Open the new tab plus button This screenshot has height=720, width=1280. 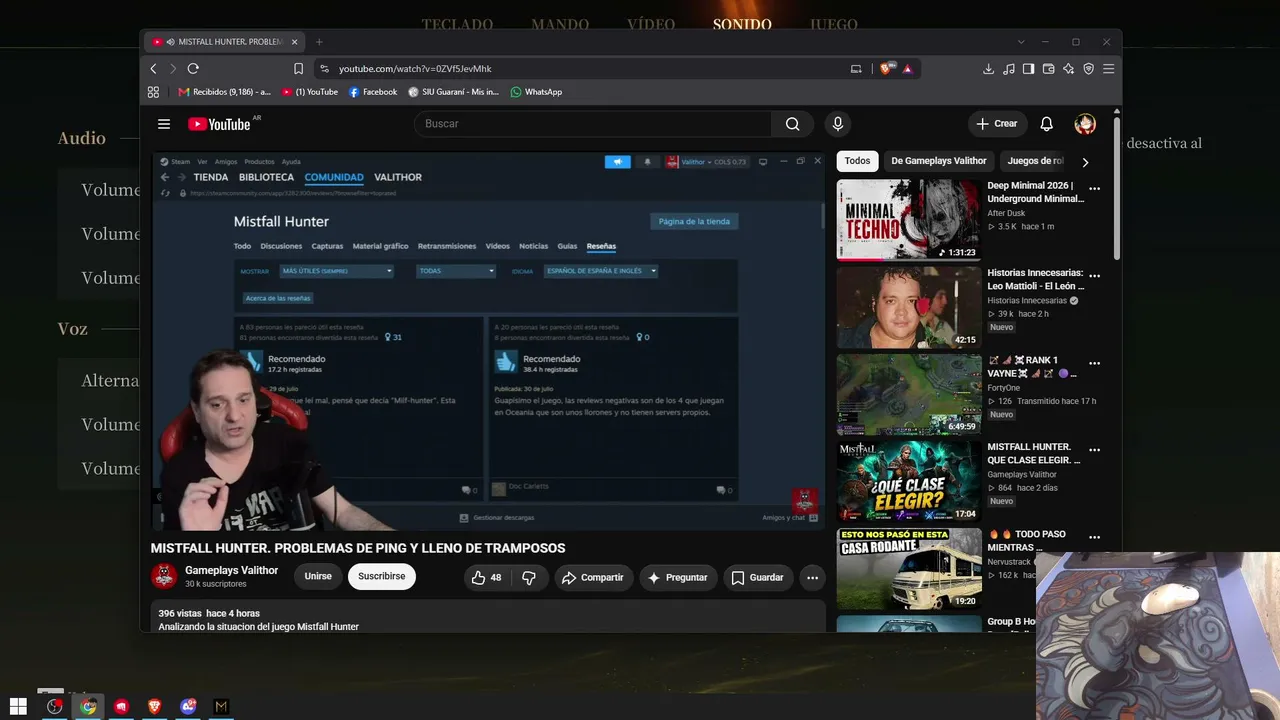click(319, 42)
